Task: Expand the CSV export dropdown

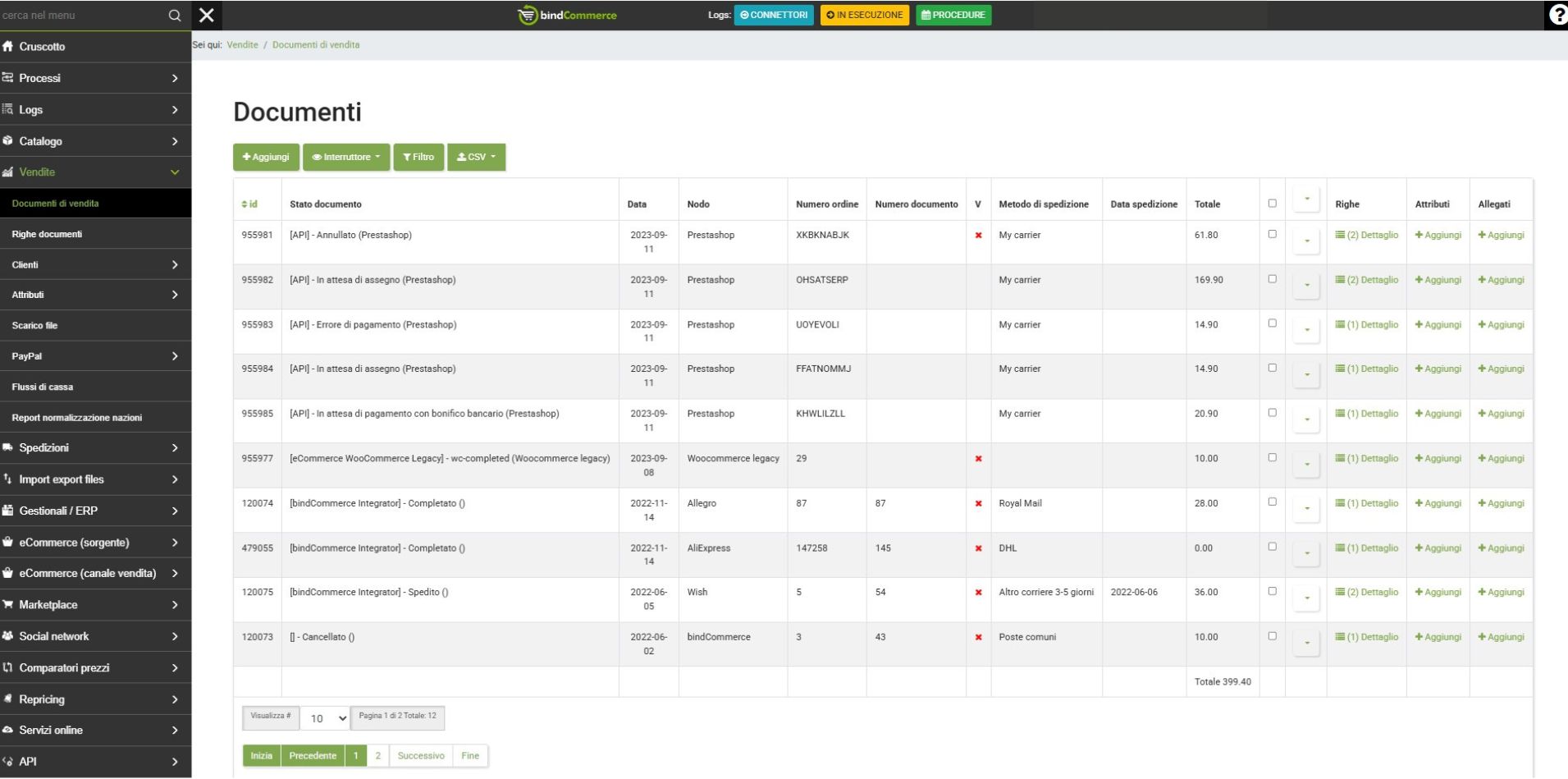Action: pyautogui.click(x=476, y=157)
